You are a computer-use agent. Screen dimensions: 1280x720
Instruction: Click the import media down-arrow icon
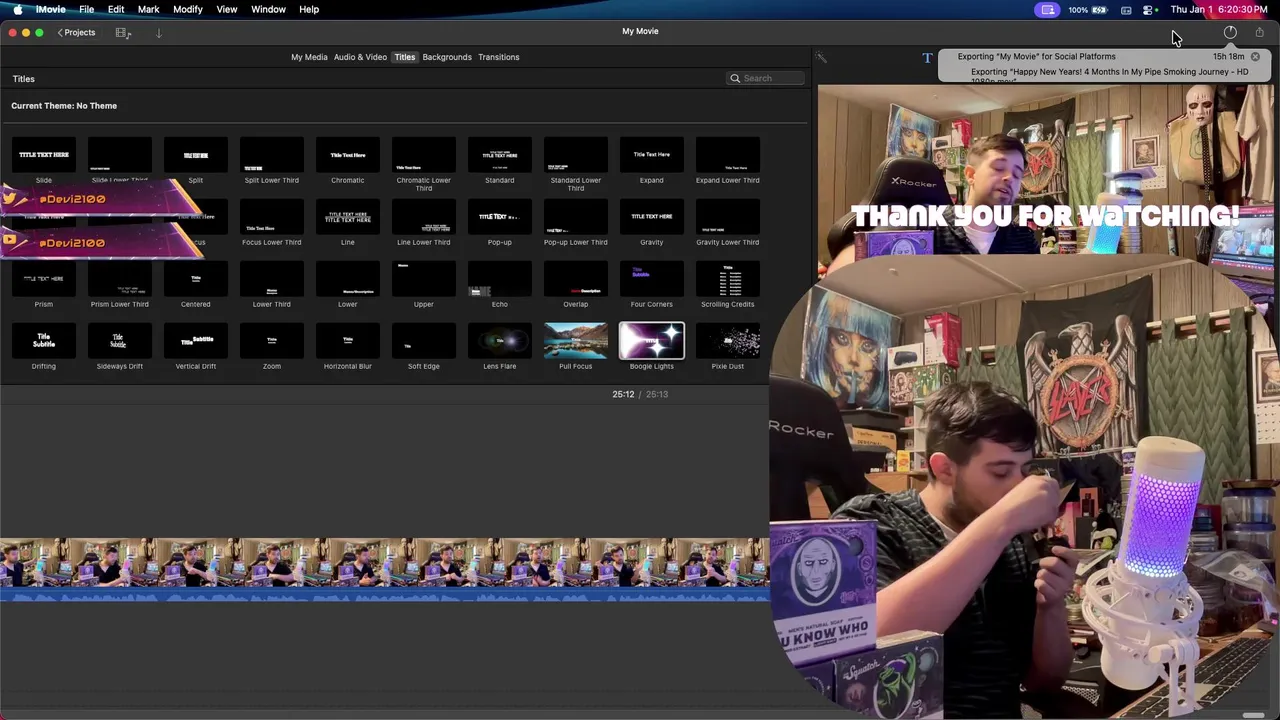coord(158,33)
